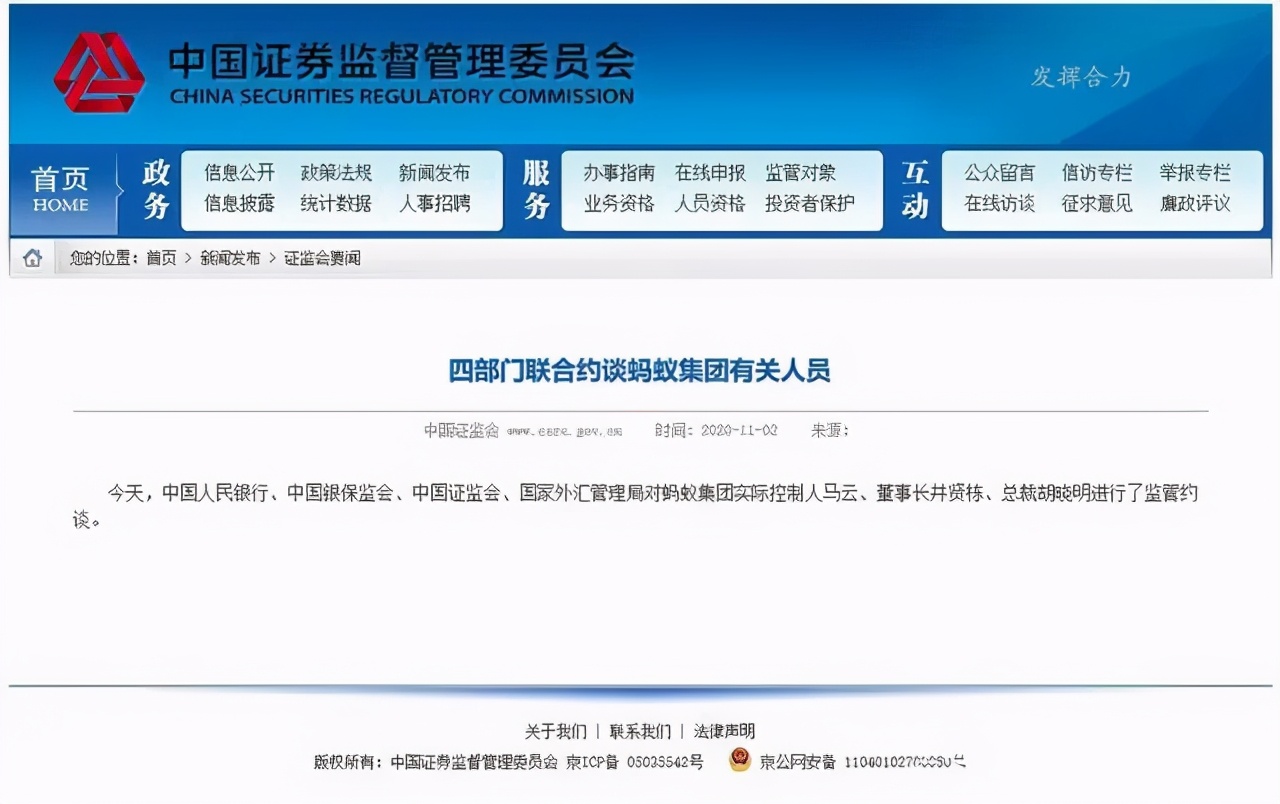
Task: Select 信息公开 in the navigation
Action: [x=237, y=172]
